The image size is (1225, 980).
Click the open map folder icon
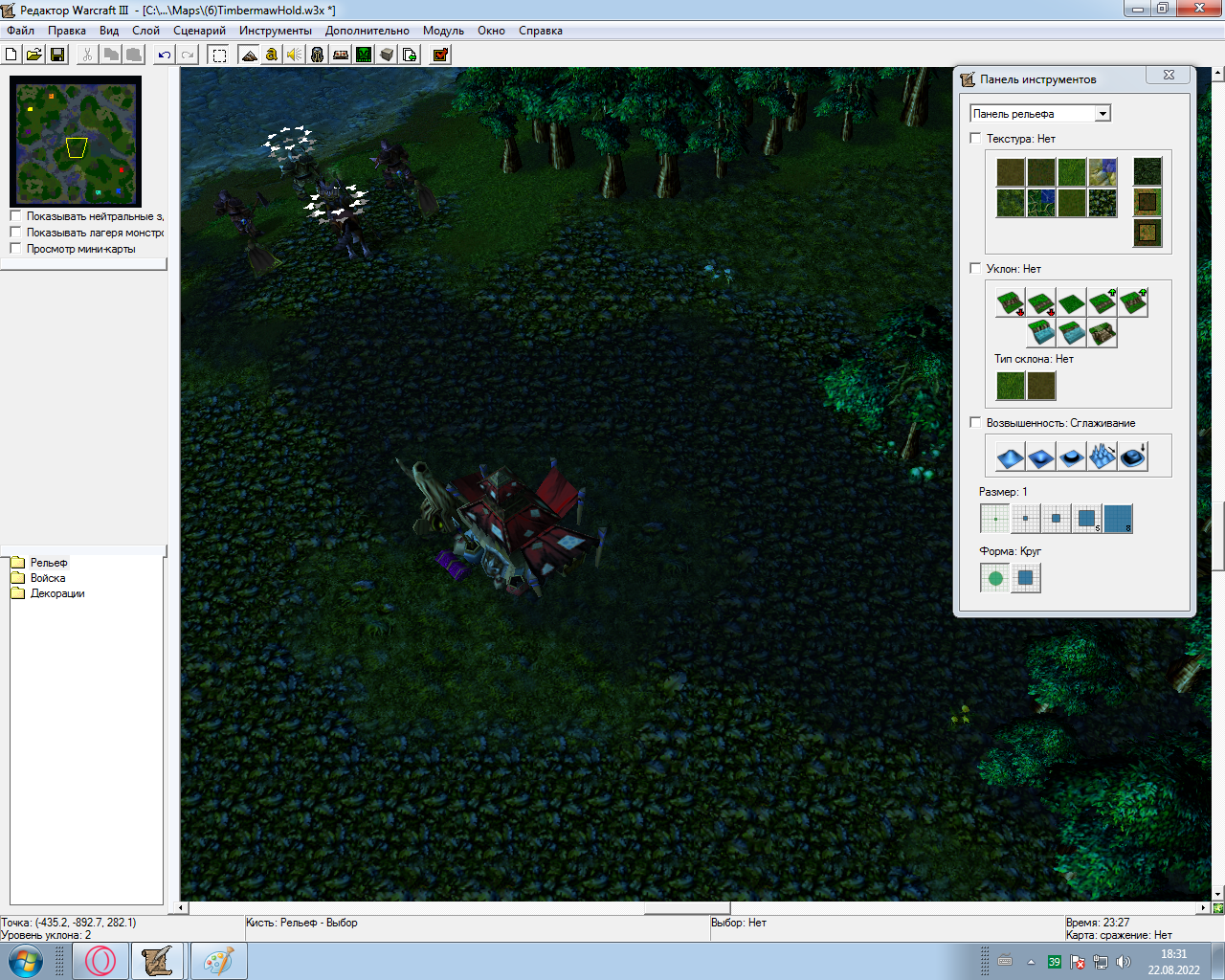34,55
